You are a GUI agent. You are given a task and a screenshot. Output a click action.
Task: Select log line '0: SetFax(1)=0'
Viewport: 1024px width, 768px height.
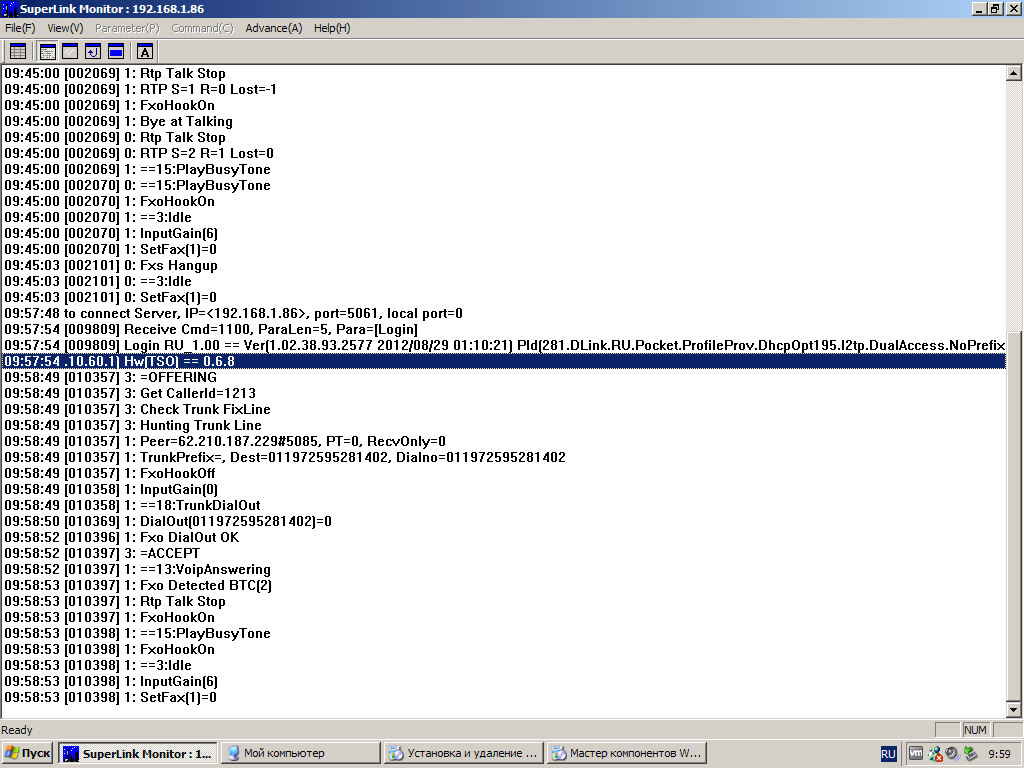click(x=504, y=297)
